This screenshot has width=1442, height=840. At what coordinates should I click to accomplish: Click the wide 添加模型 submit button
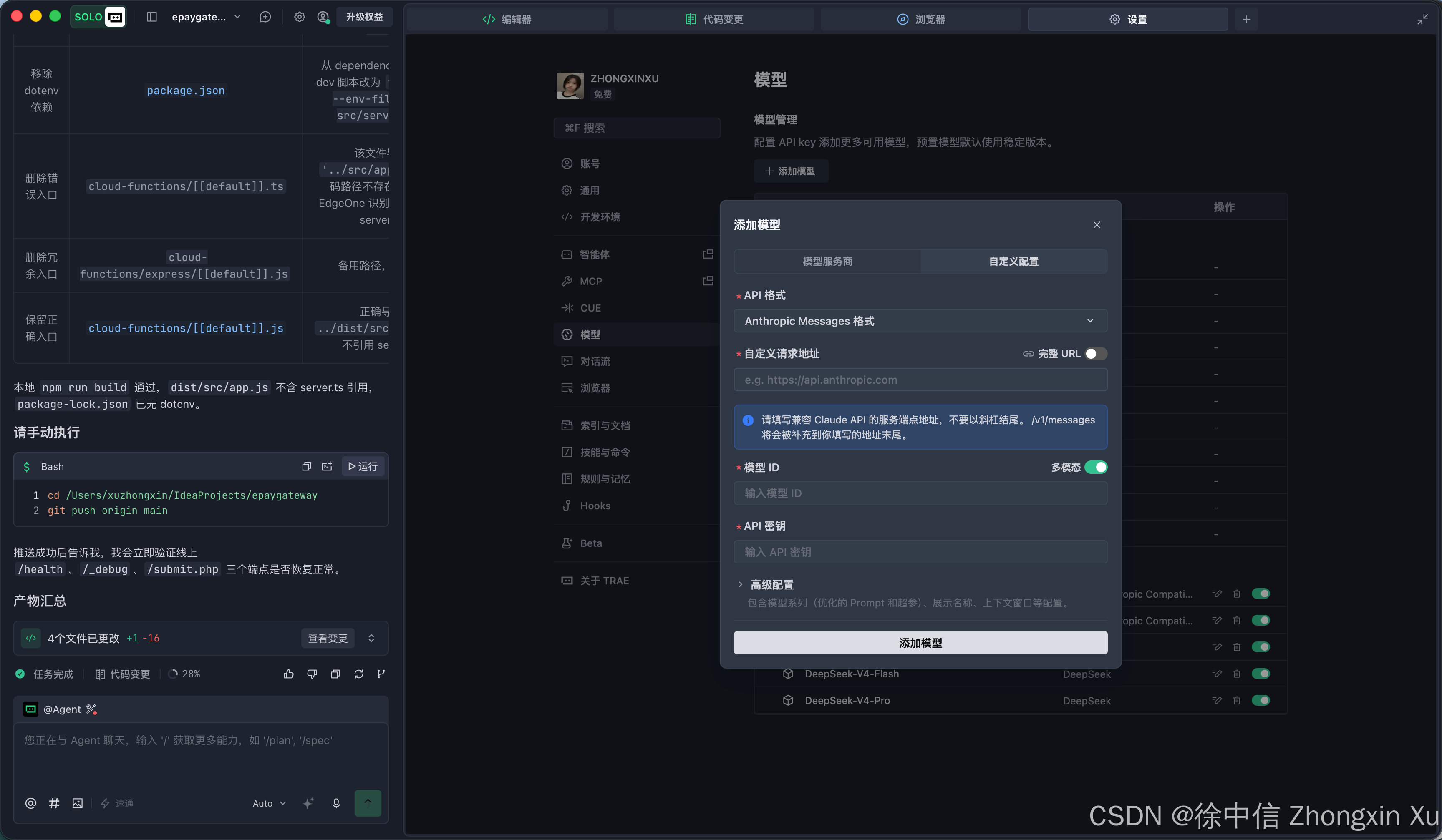click(920, 643)
